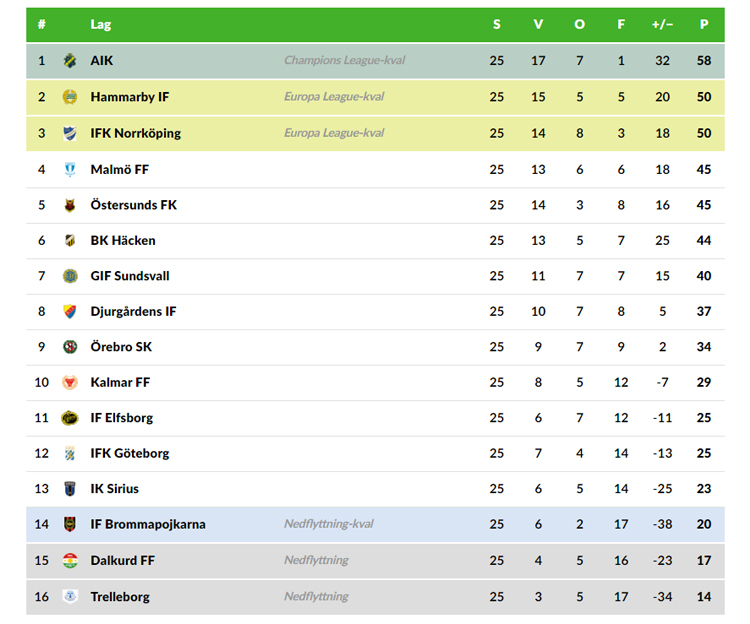This screenshot has width=750, height=624.
Task: Click the IFK Norrköping crest icon
Action: click(70, 133)
